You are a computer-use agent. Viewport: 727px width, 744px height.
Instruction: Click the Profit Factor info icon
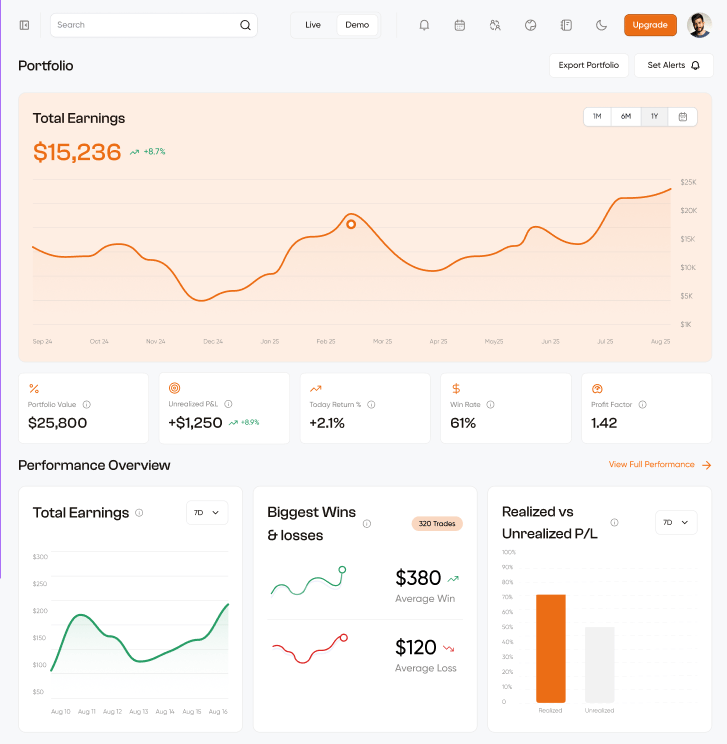coord(643,405)
